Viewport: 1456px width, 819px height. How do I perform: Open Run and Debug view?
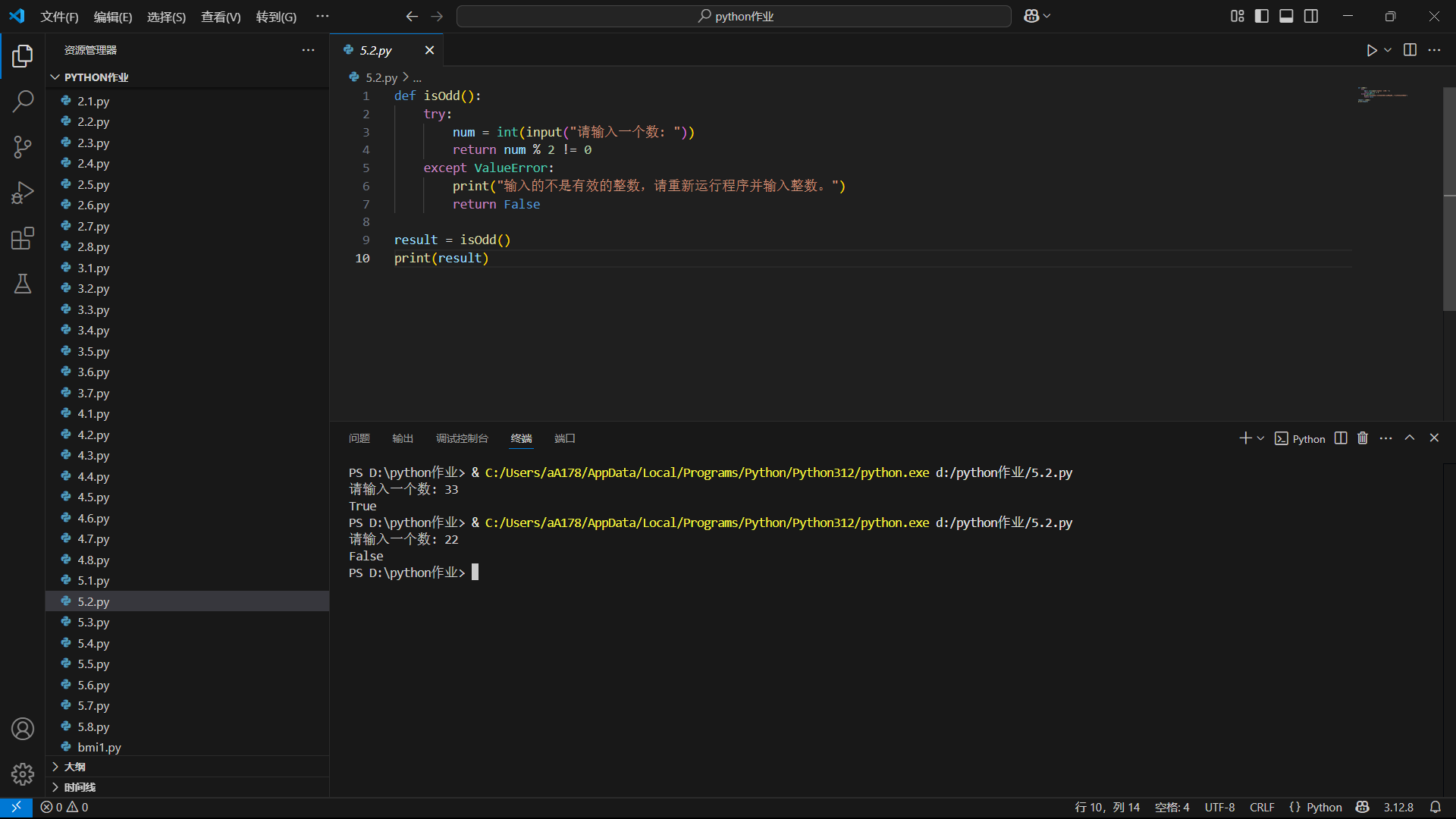click(23, 193)
